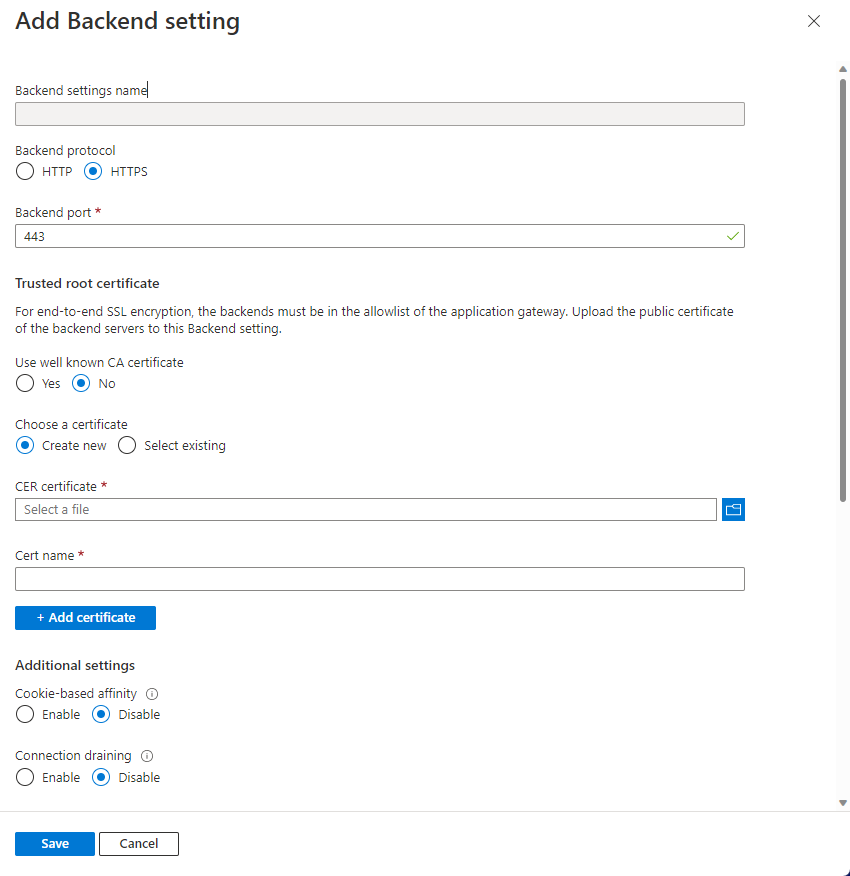Disable Cookie-based affinity
Screen dimensions: 850x876
click(101, 715)
